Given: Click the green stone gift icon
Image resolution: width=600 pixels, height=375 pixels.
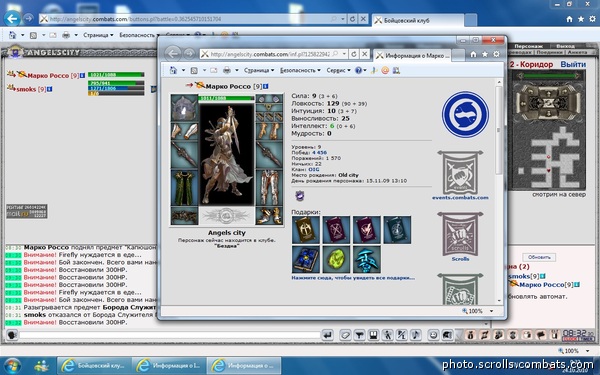Looking at the screenshot, I should (336, 259).
